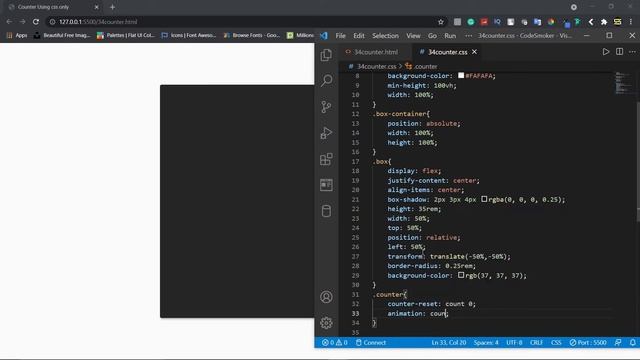The width and height of the screenshot is (640, 360).
Task: Open the Selection menu
Action: pyautogui.click(x=385, y=36)
